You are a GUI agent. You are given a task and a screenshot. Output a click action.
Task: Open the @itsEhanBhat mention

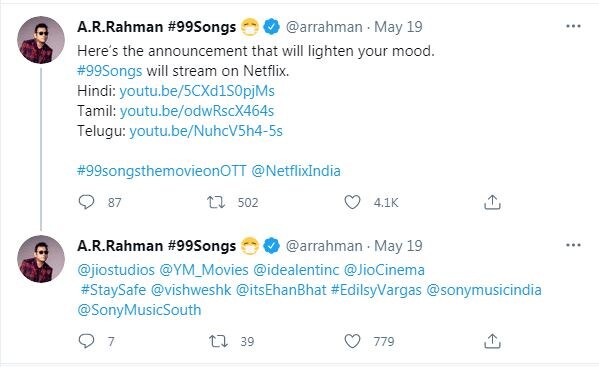pos(281,290)
